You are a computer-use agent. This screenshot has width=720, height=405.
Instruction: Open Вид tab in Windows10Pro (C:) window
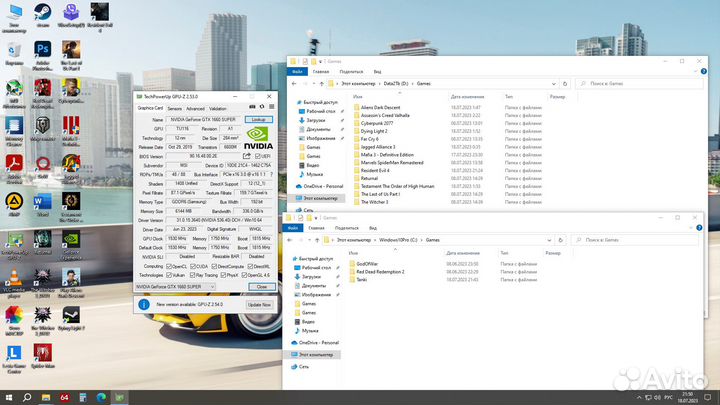[373, 228]
